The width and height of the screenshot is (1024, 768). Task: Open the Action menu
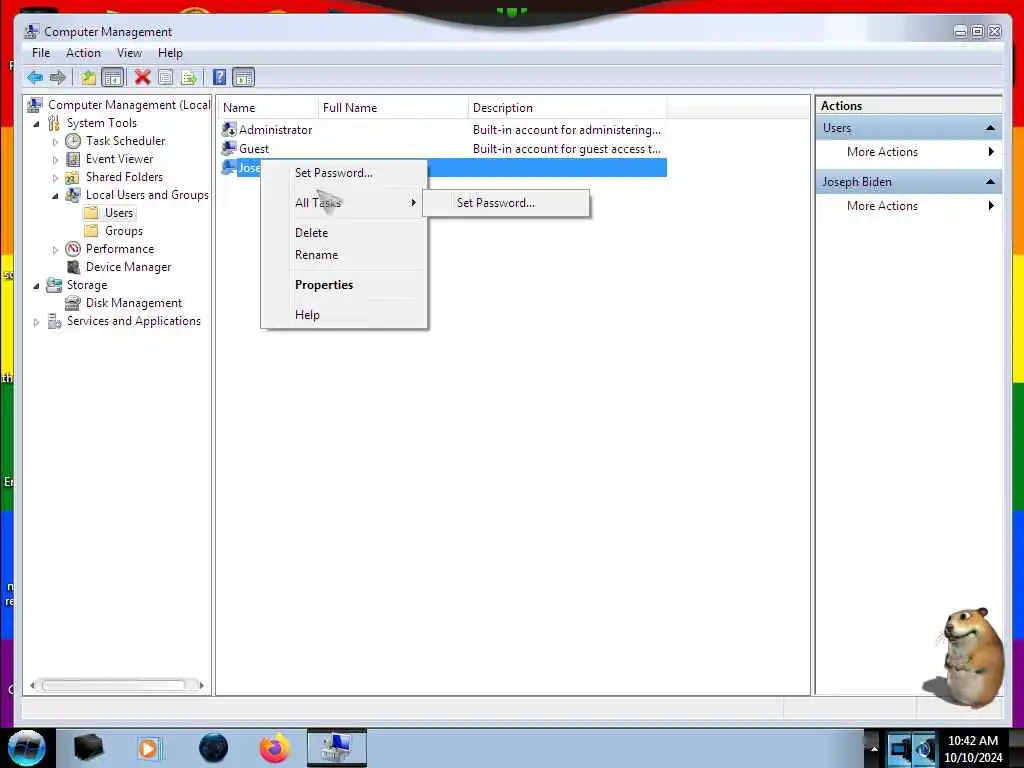(83, 53)
